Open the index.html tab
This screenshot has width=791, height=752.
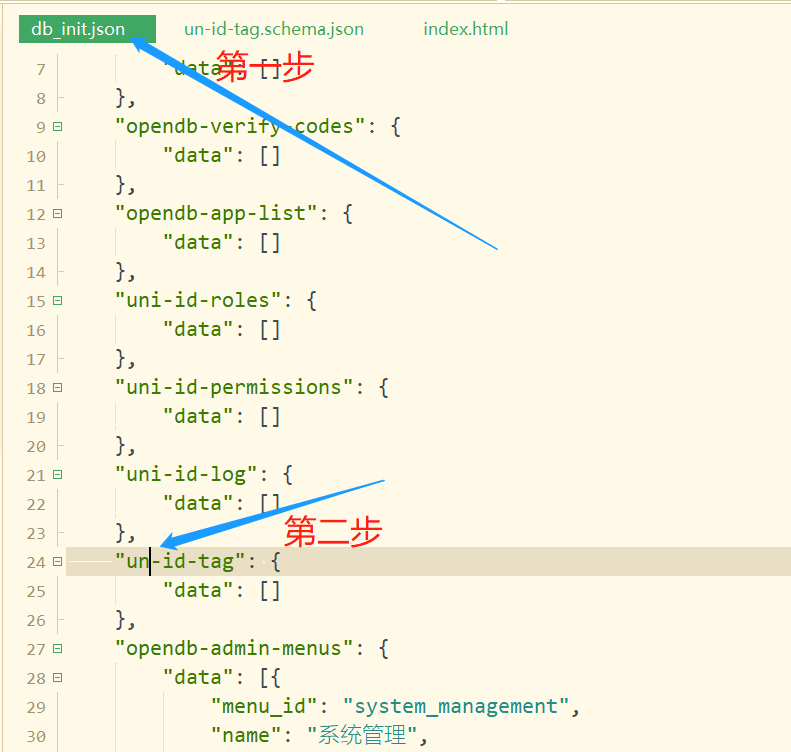pyautogui.click(x=466, y=29)
